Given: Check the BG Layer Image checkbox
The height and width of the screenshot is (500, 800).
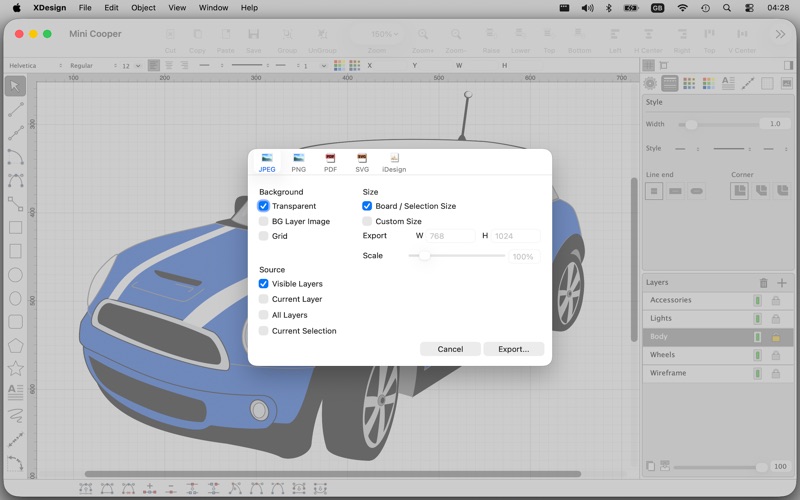Looking at the screenshot, I should (263, 221).
